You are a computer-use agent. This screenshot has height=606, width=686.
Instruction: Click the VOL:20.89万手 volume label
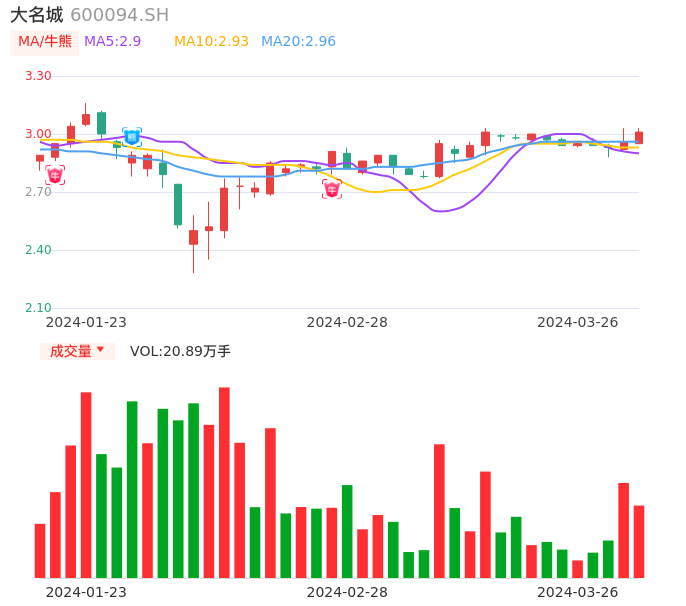(x=180, y=351)
